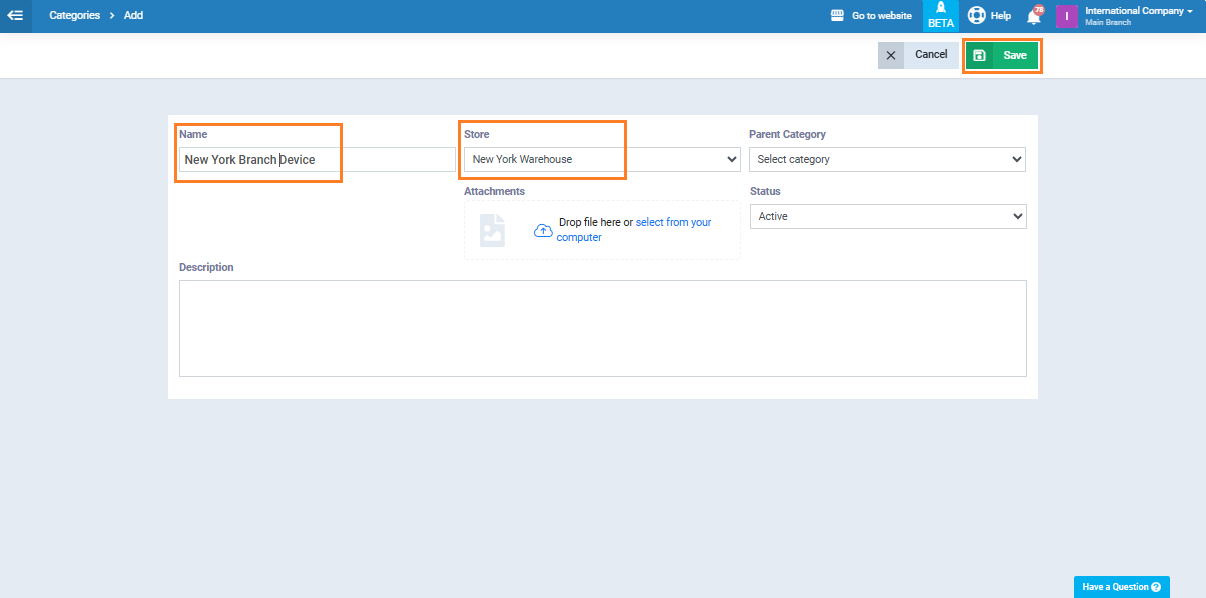Click the purple user avatar icon

click(1066, 16)
